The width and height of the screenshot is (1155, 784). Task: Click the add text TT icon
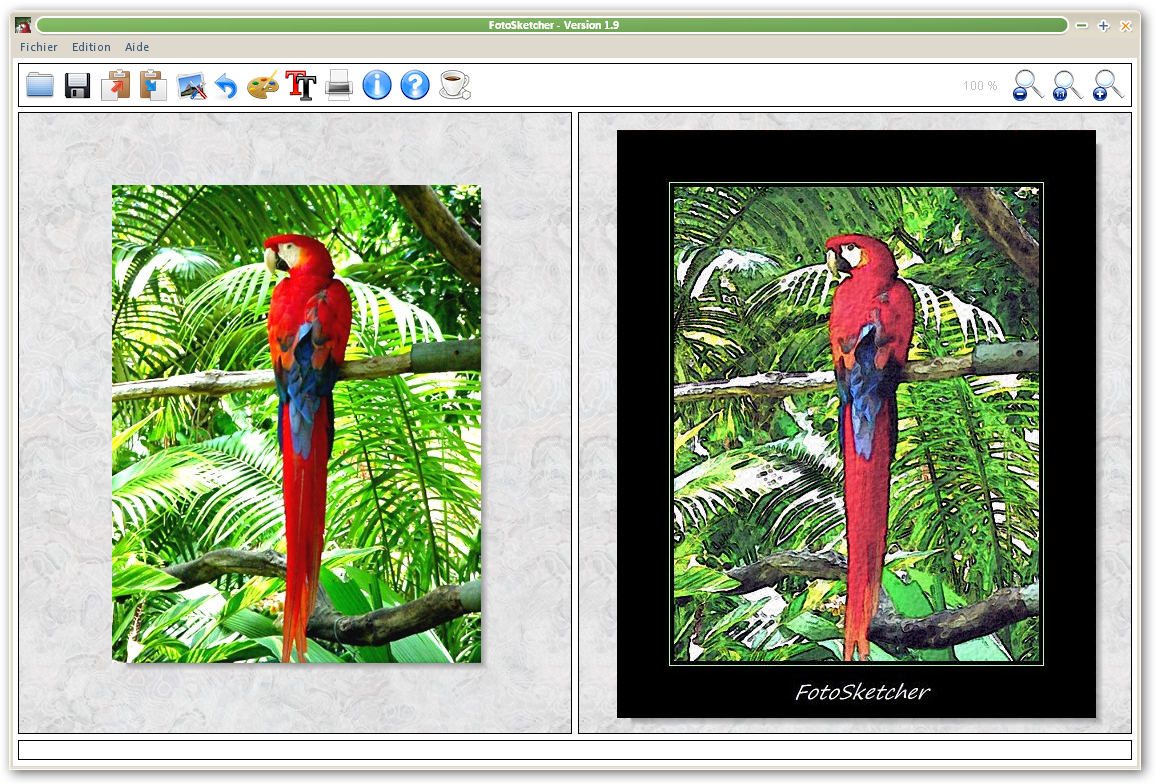301,85
